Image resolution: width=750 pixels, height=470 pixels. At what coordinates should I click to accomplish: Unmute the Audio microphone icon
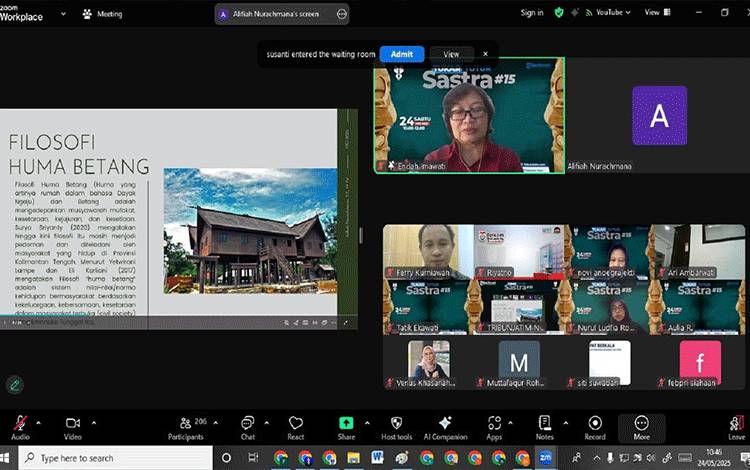(20, 423)
